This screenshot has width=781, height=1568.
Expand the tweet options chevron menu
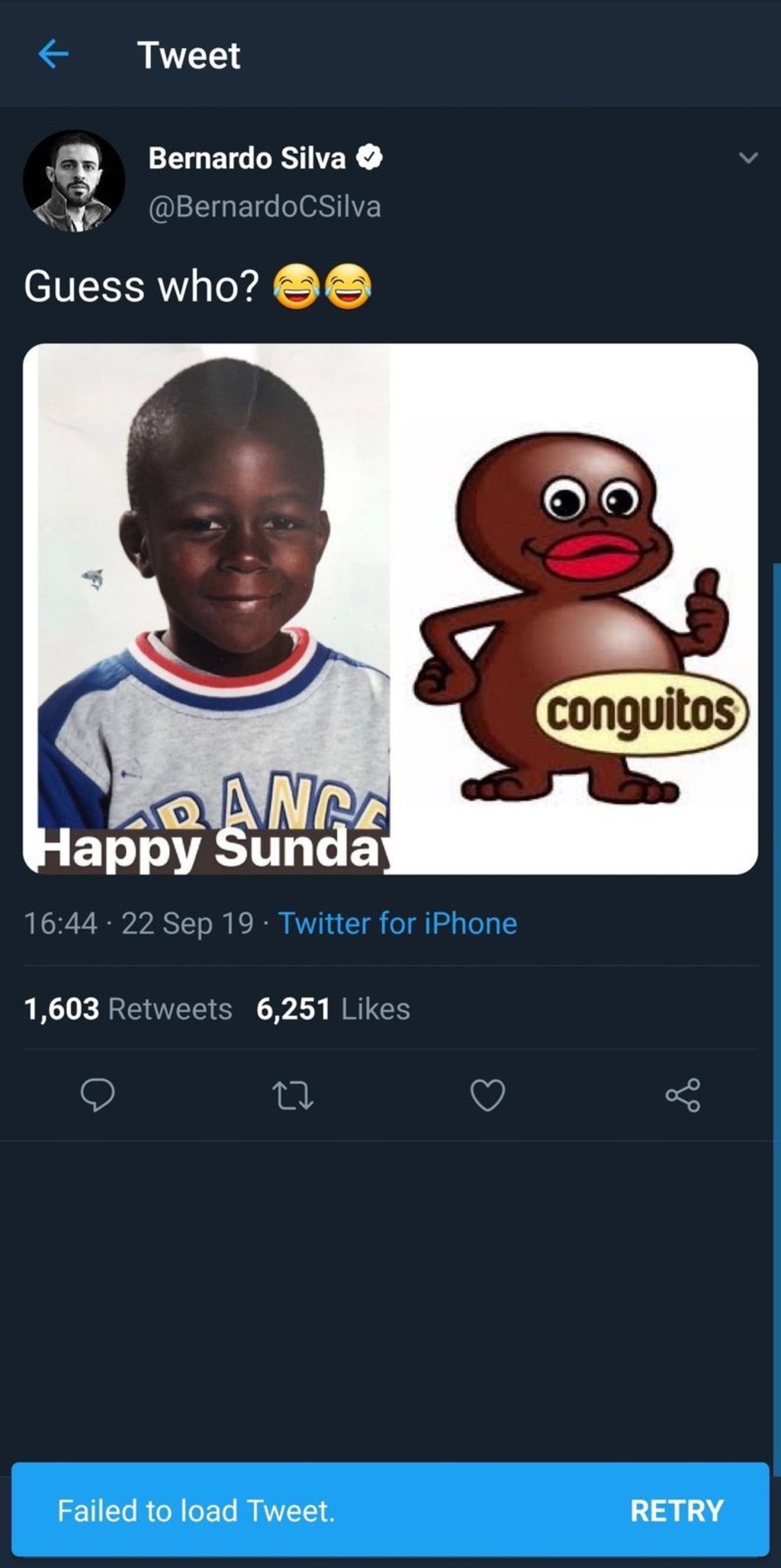(748, 158)
